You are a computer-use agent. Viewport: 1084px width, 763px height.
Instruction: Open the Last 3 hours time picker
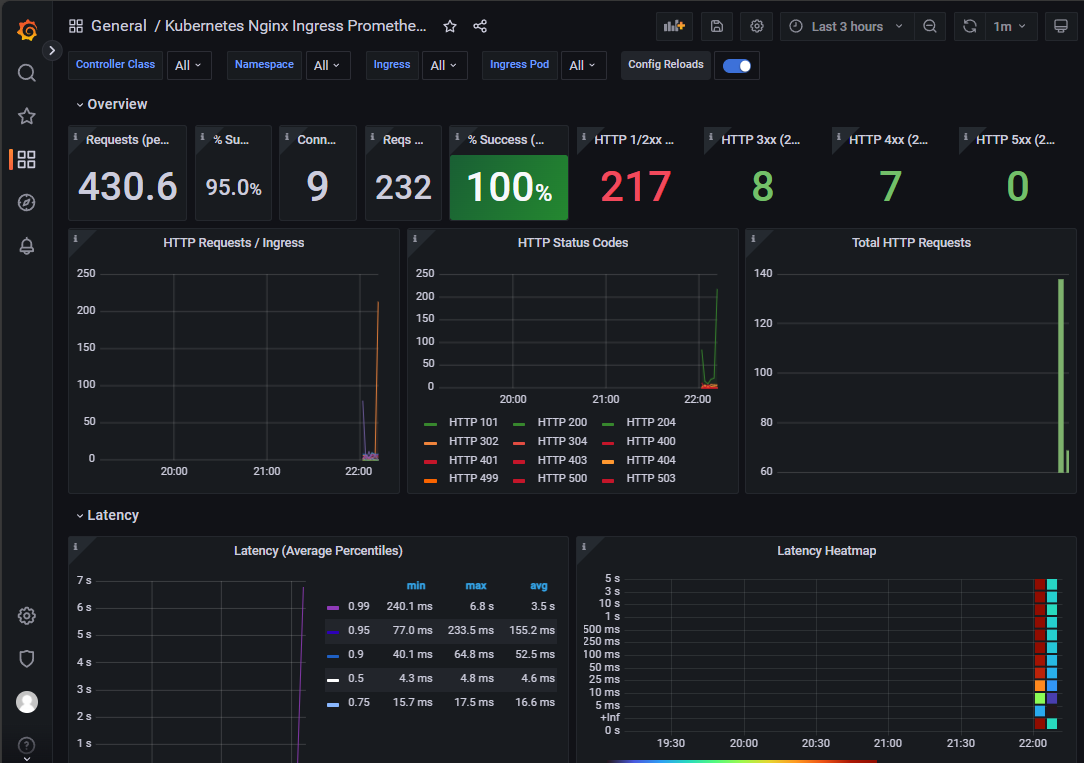click(848, 26)
